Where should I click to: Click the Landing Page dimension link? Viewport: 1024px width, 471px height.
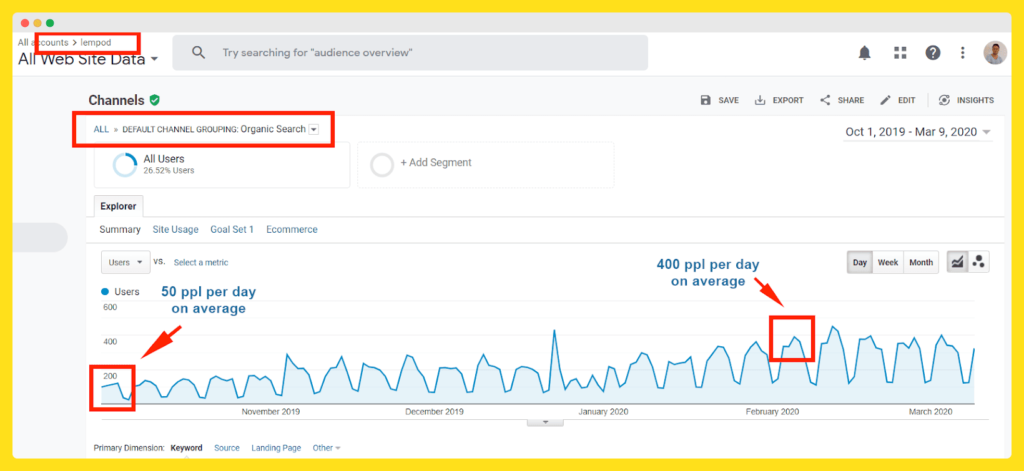click(276, 448)
